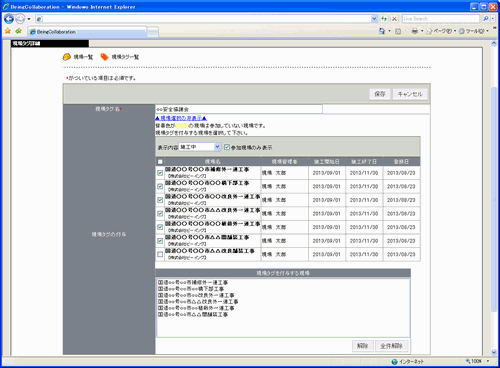The width and height of the screenshot is (500, 368).
Task: Toggle the 参加現場のみ表示 checkbox
Action: 227,147
